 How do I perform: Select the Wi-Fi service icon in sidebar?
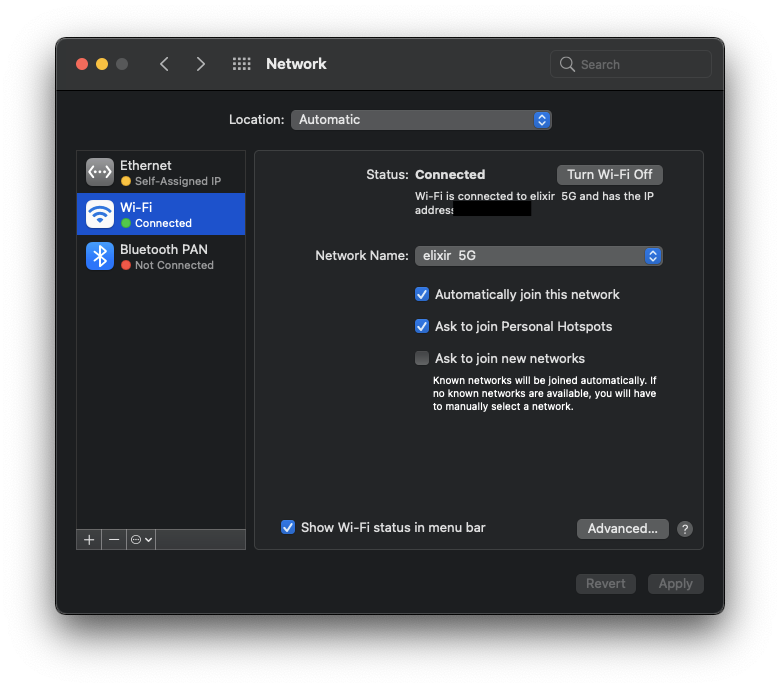coord(100,214)
